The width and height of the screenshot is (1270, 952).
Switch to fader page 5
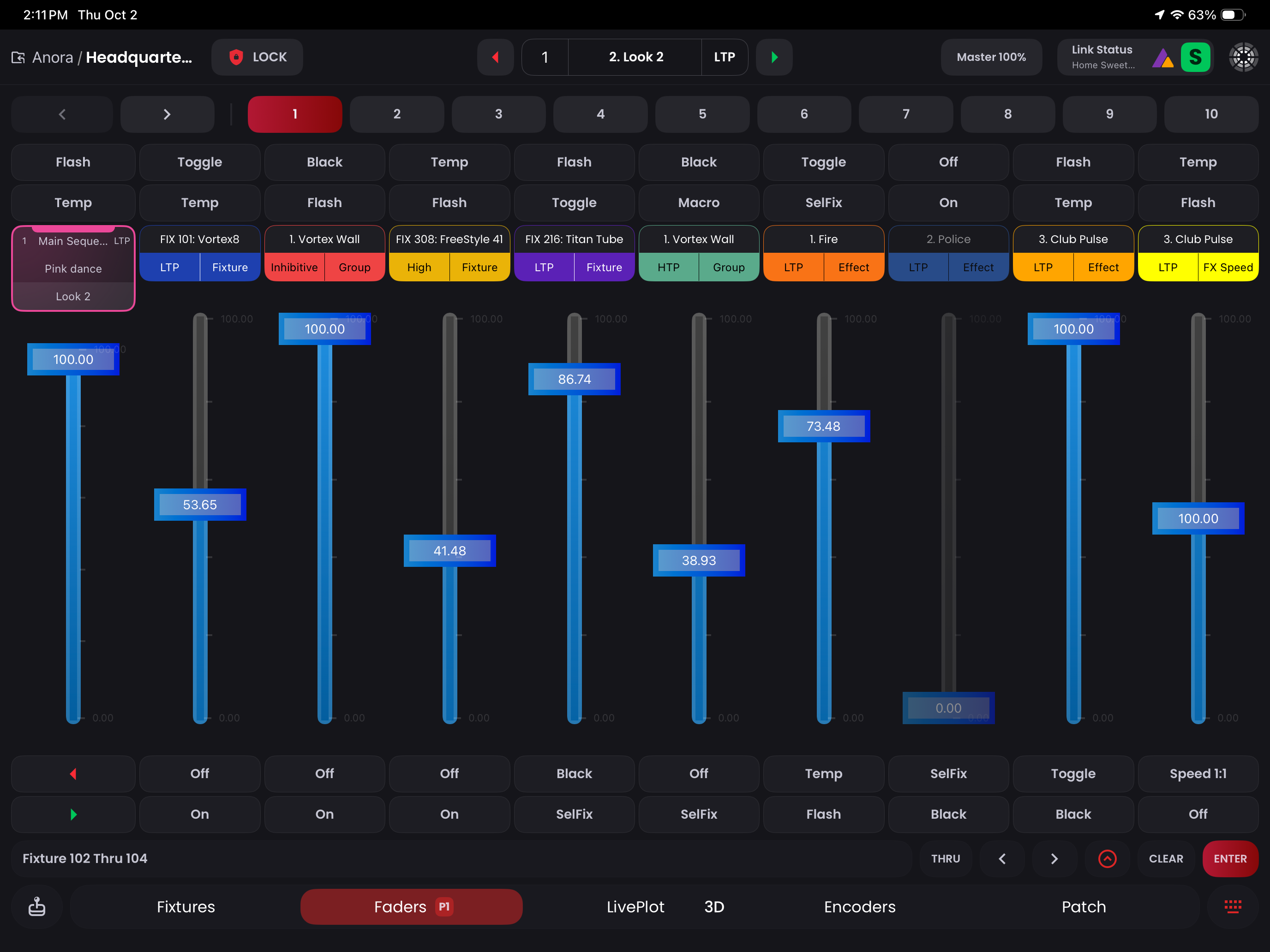pos(702,114)
